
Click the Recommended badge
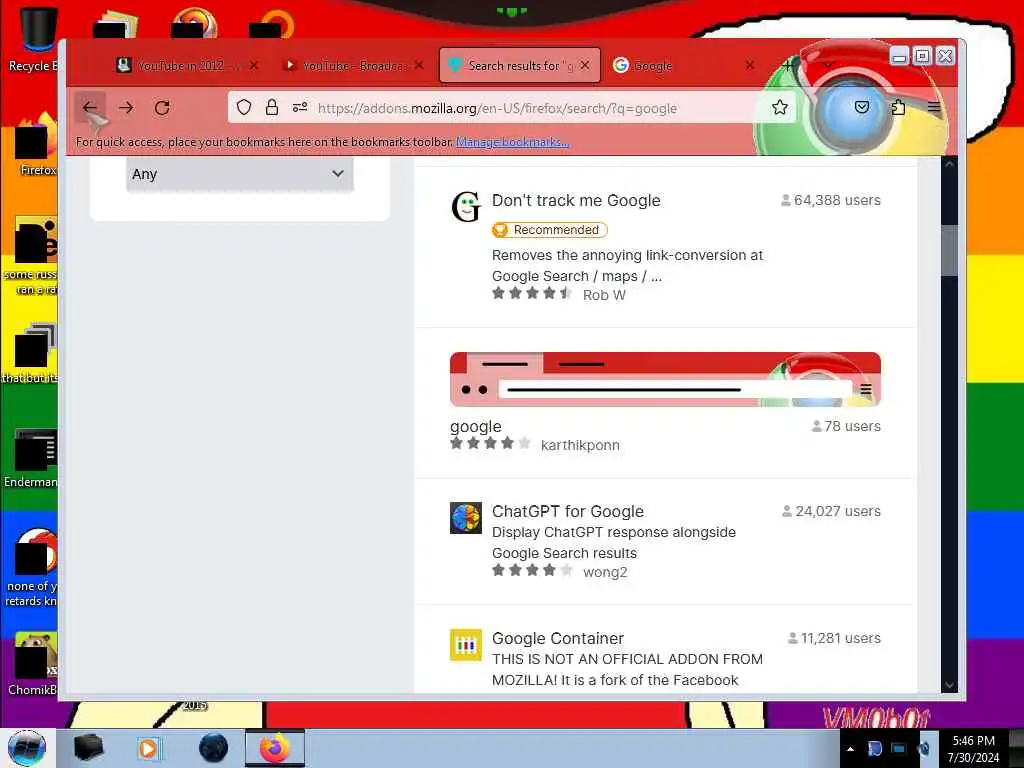pyautogui.click(x=549, y=230)
